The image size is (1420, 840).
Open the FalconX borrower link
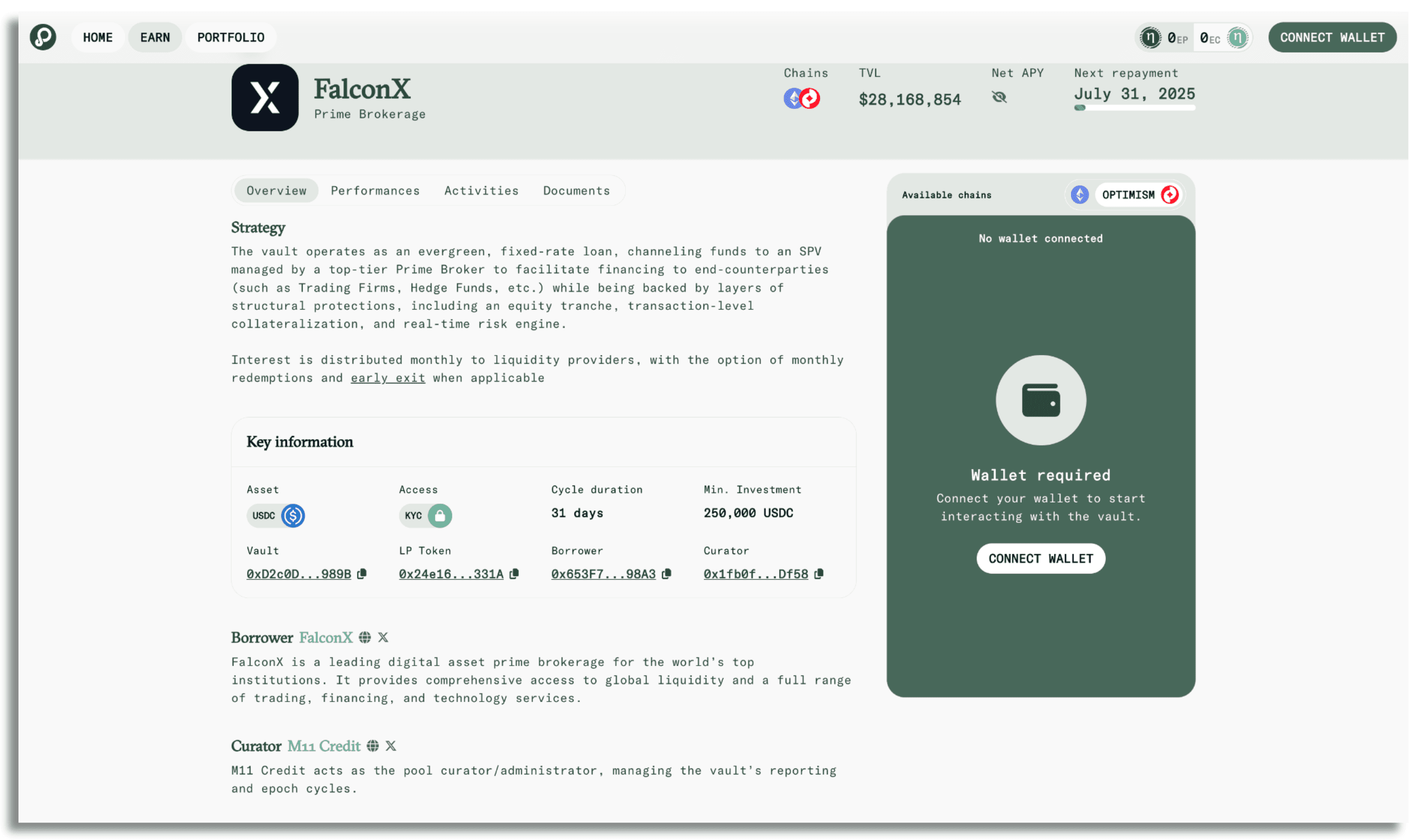[326, 638]
